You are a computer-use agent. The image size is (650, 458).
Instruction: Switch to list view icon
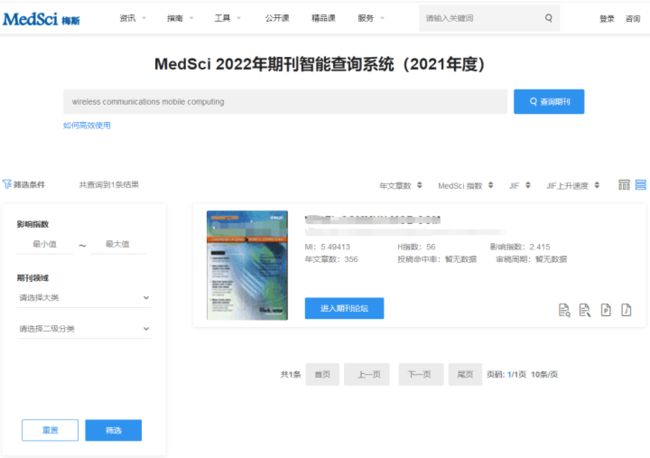pyautogui.click(x=640, y=185)
